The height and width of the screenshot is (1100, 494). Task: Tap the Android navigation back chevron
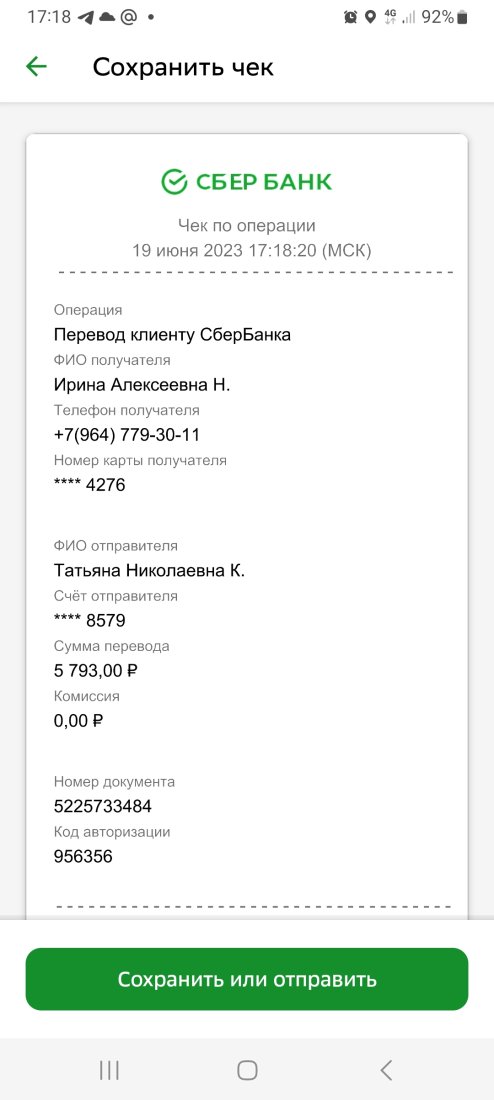point(385,1070)
